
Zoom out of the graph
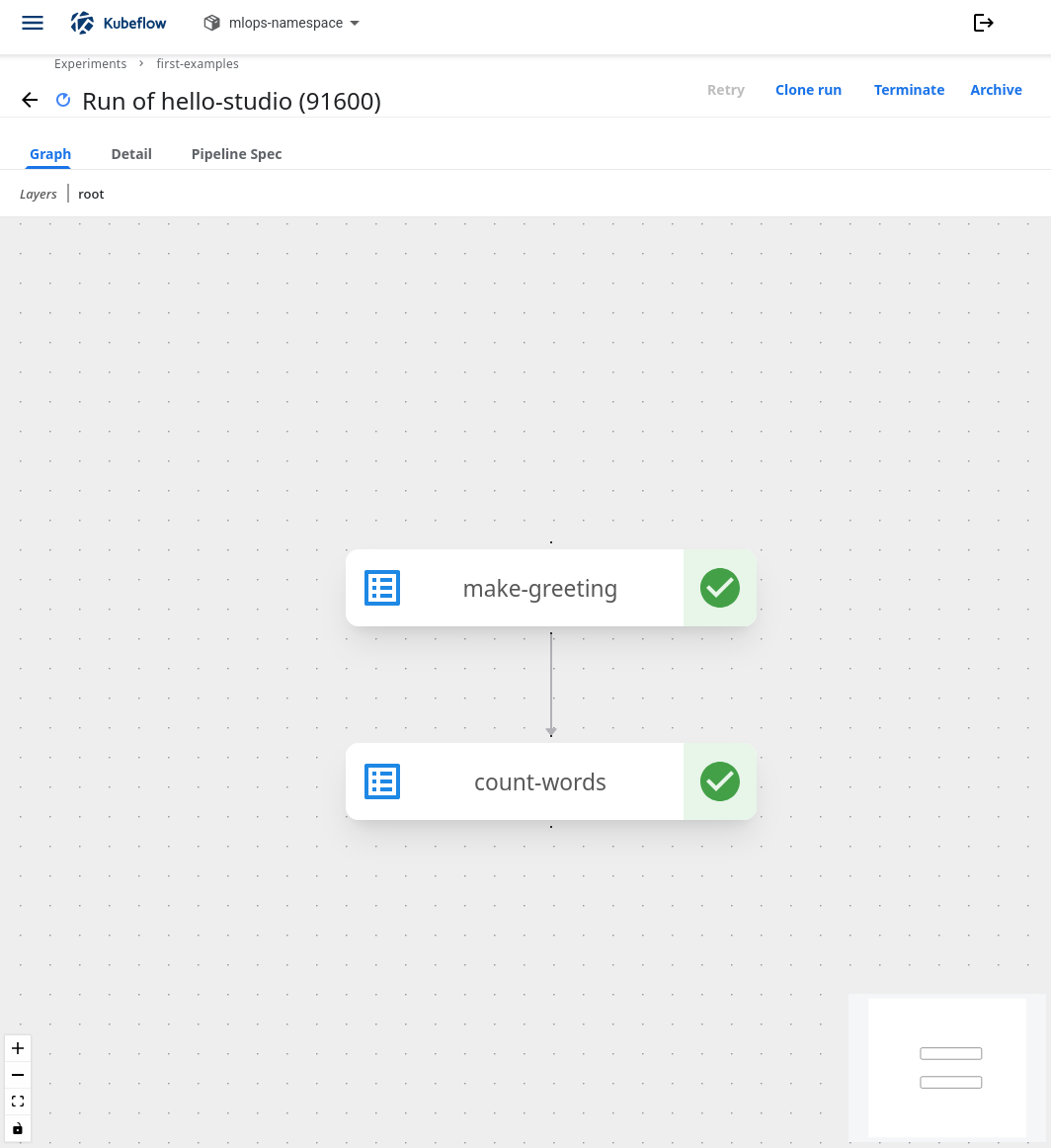(18, 1075)
